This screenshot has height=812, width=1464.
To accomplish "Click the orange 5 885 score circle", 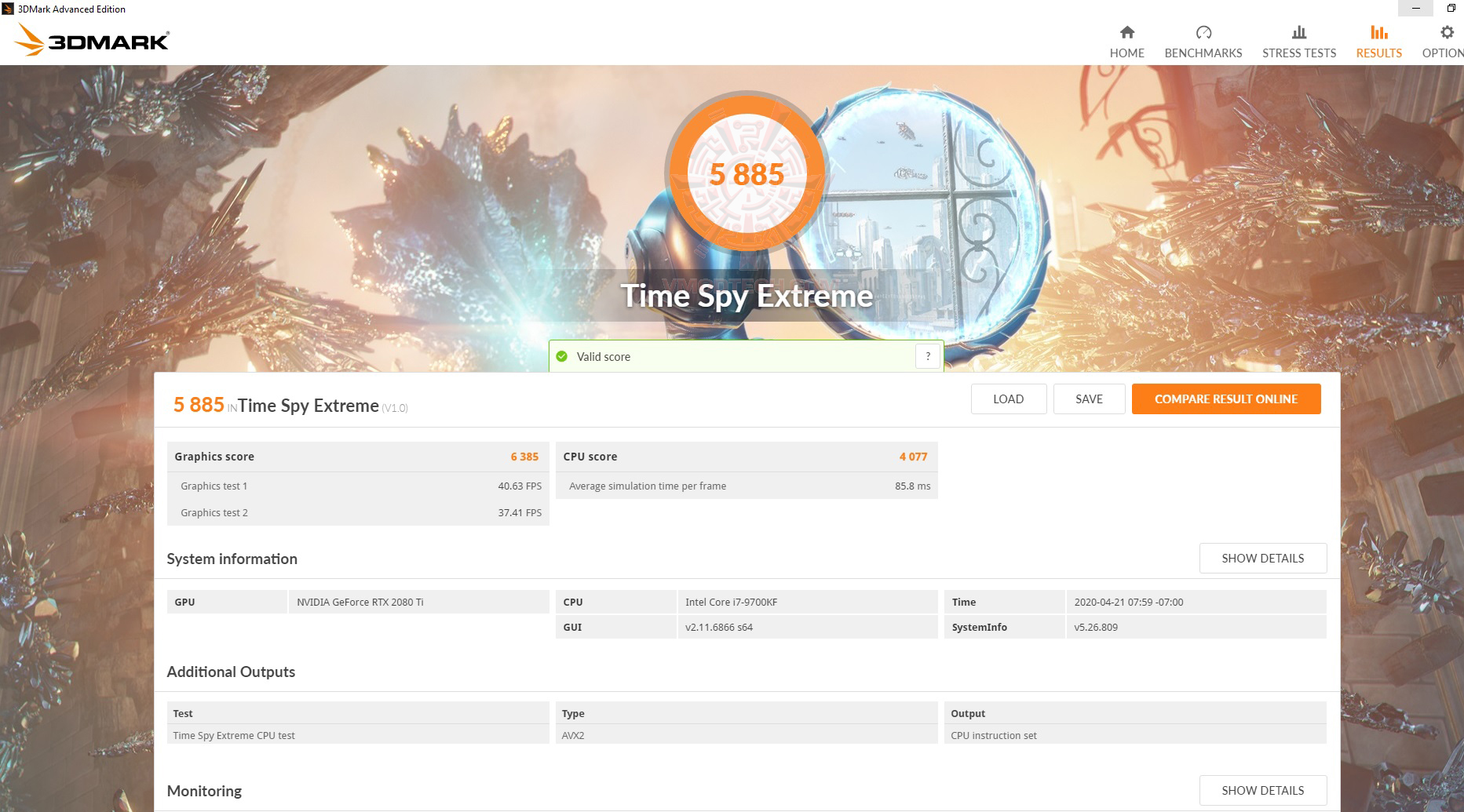I will point(747,173).
